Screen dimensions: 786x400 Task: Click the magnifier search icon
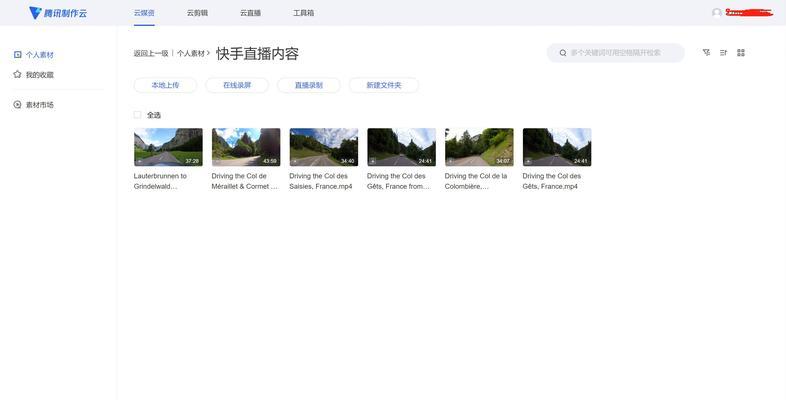click(563, 53)
